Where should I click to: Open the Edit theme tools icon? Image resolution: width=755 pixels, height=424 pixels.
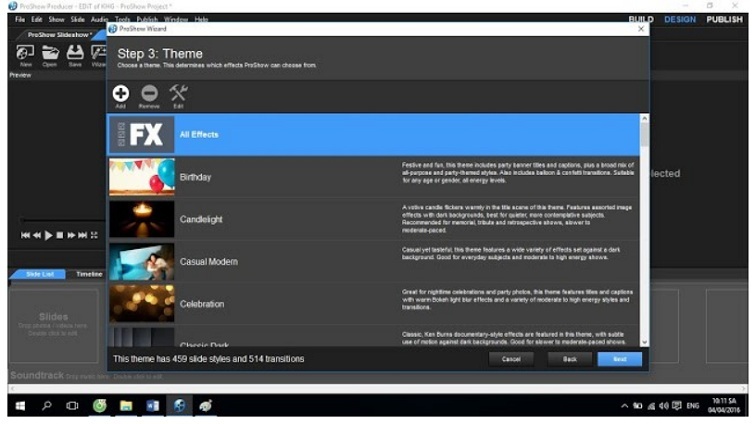[178, 93]
